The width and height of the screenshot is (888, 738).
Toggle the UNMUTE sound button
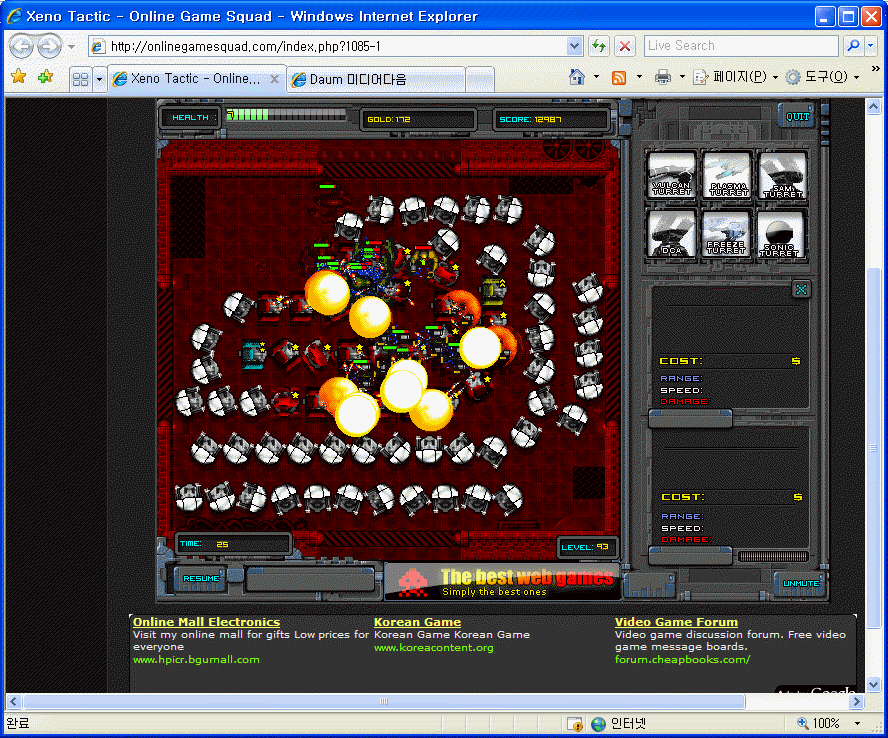pos(801,583)
